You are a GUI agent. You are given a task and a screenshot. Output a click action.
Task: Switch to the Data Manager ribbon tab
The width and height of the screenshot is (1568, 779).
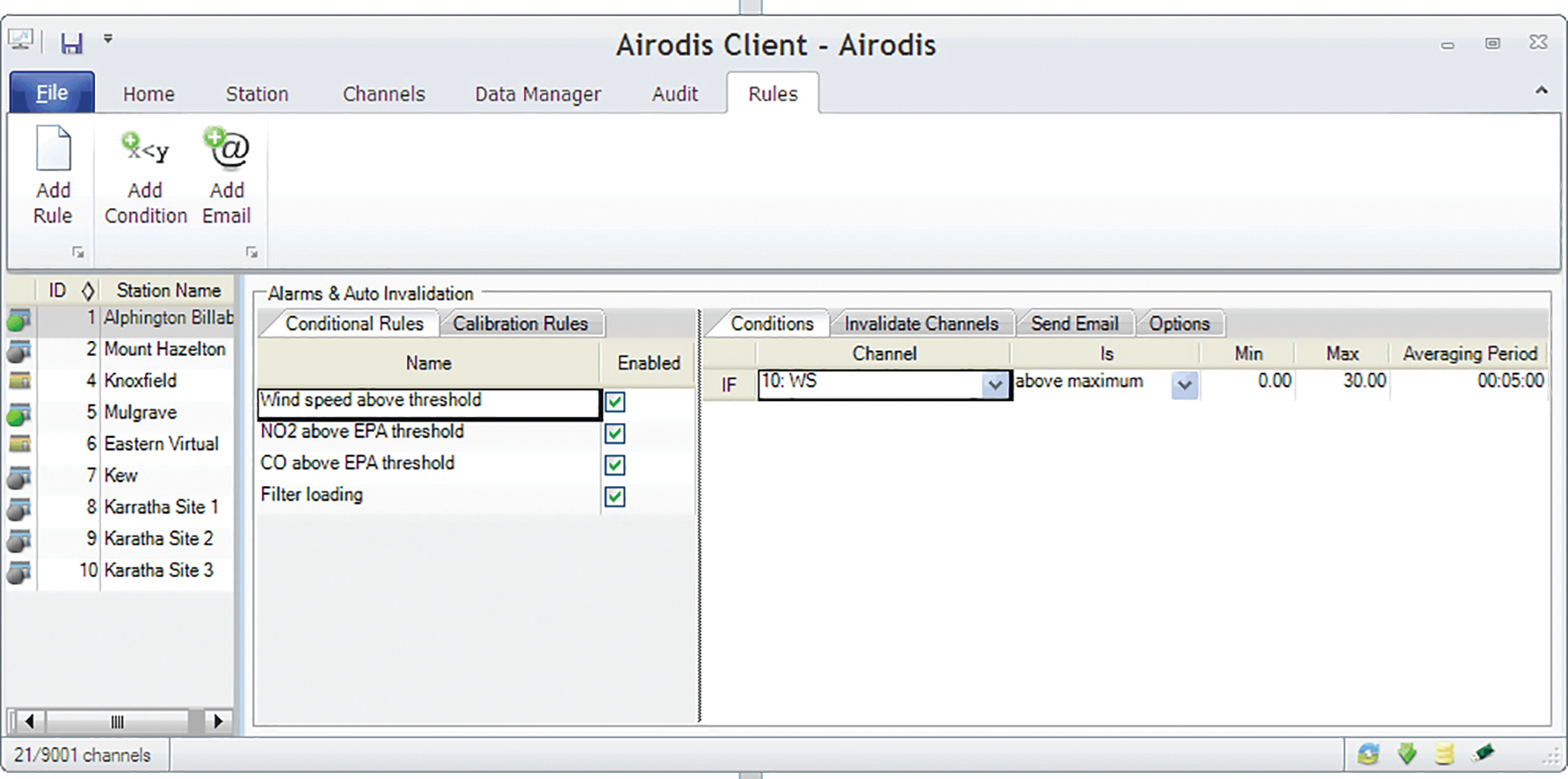(x=538, y=94)
